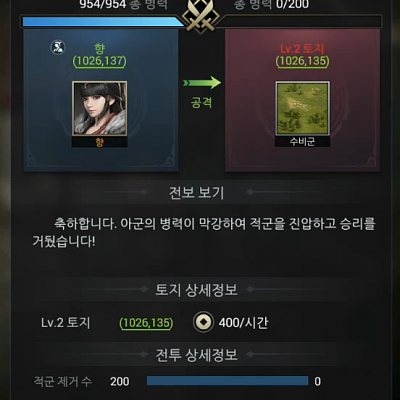Click the 전투 상세정보 section header

[x=196, y=355]
